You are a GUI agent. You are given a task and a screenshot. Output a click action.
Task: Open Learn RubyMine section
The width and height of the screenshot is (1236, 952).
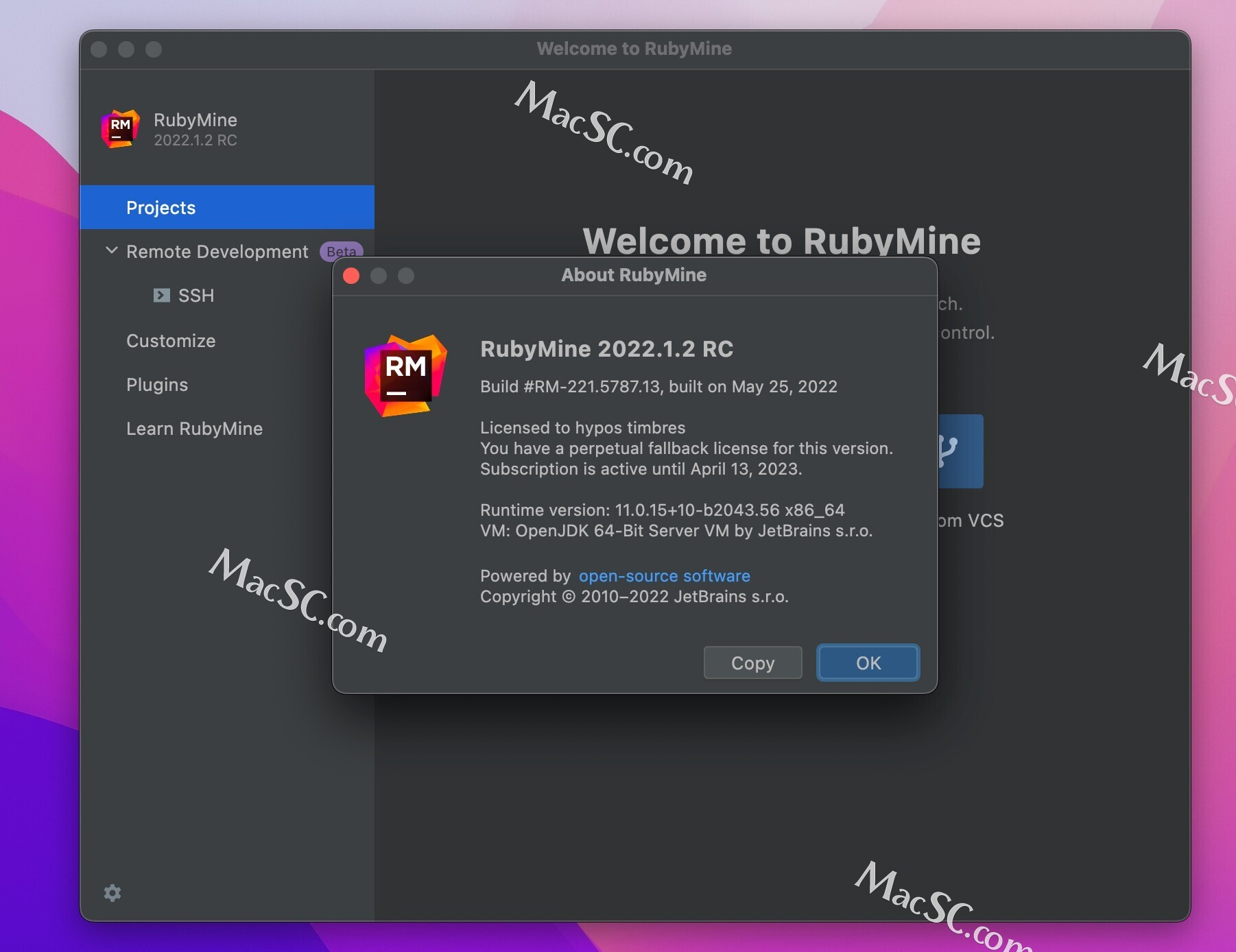point(194,429)
